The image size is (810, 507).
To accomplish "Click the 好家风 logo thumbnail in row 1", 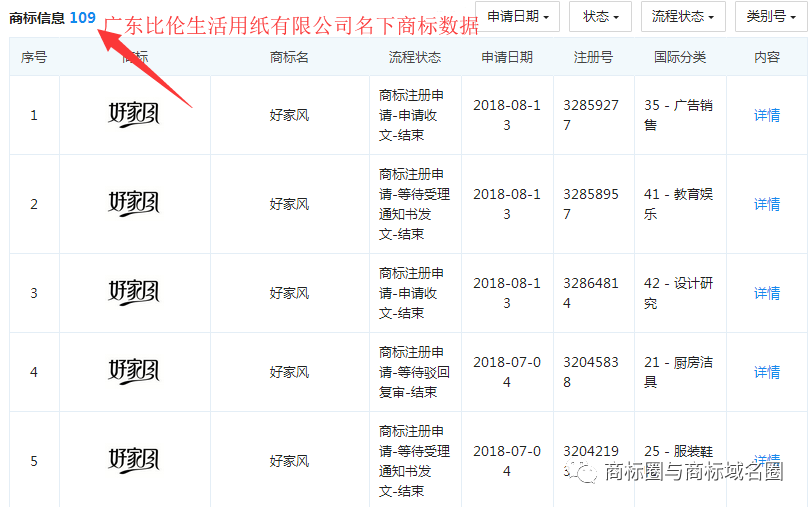I will (134, 115).
